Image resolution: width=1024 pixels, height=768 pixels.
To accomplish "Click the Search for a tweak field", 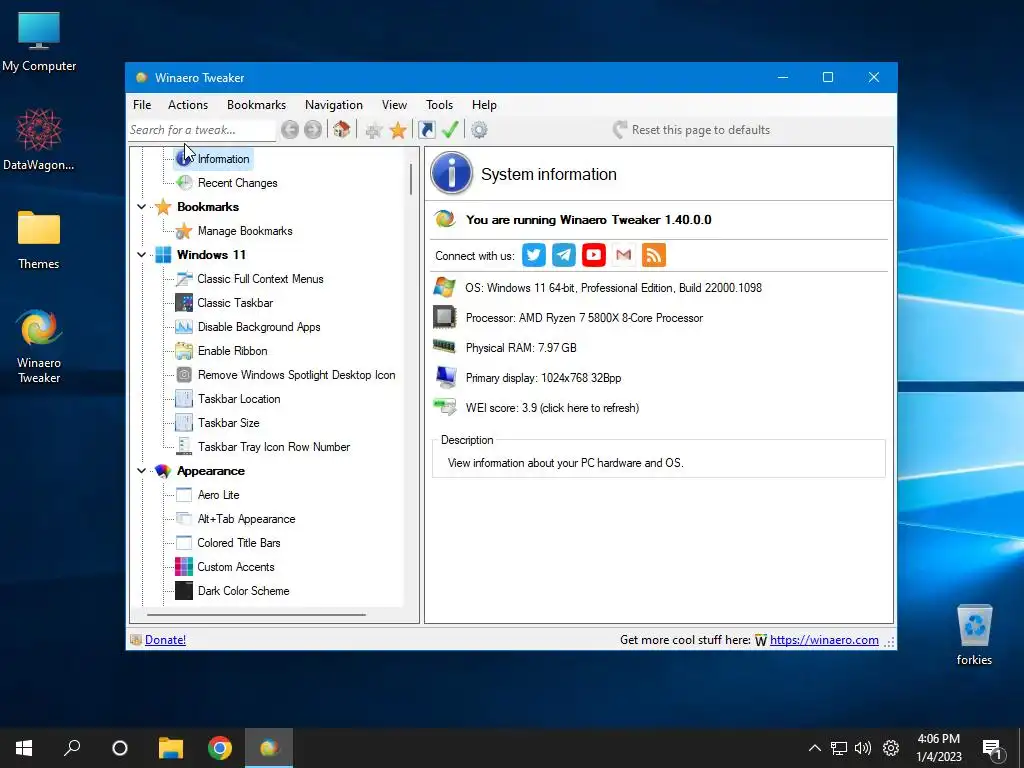I will click(x=202, y=130).
